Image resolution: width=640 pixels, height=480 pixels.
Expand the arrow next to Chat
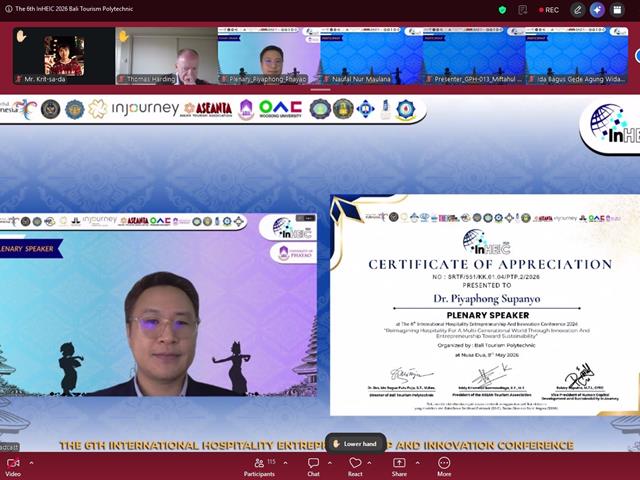(330, 463)
